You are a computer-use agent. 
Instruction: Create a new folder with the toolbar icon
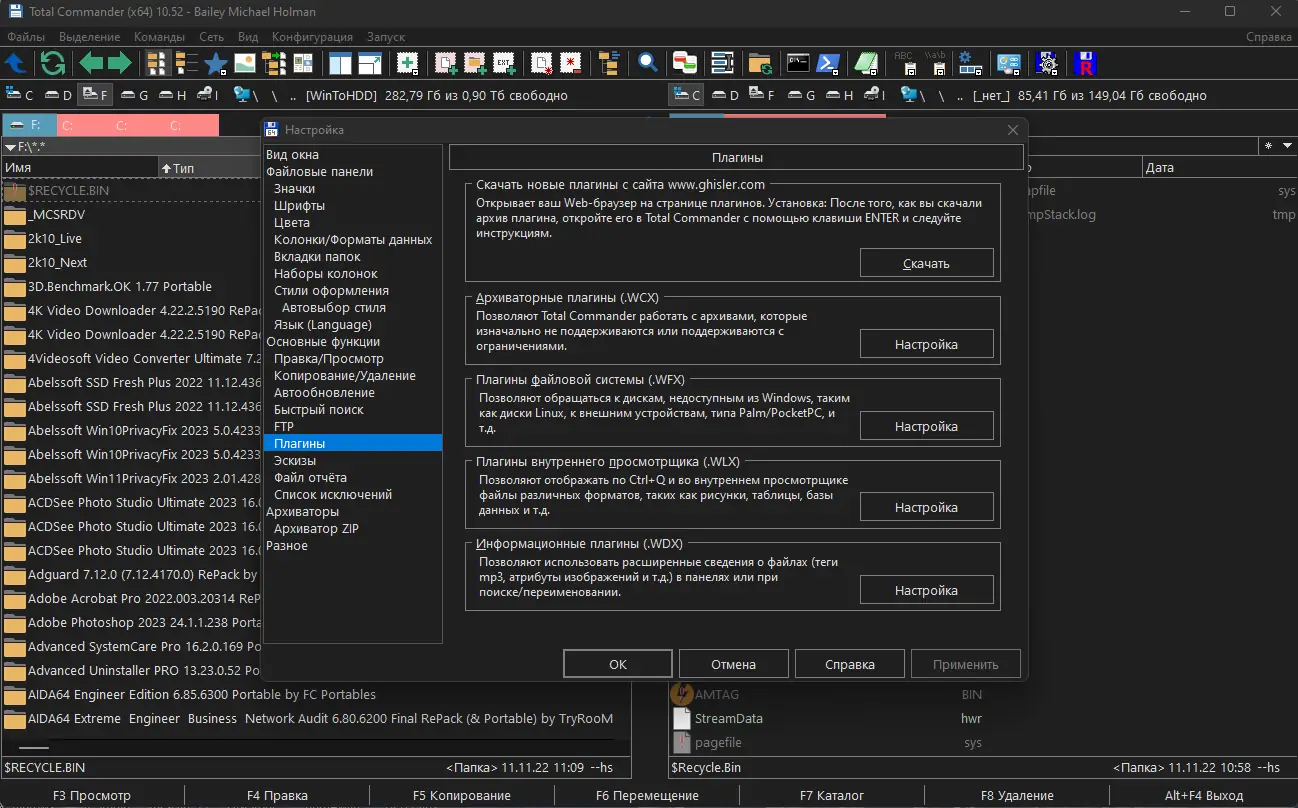click(x=475, y=63)
